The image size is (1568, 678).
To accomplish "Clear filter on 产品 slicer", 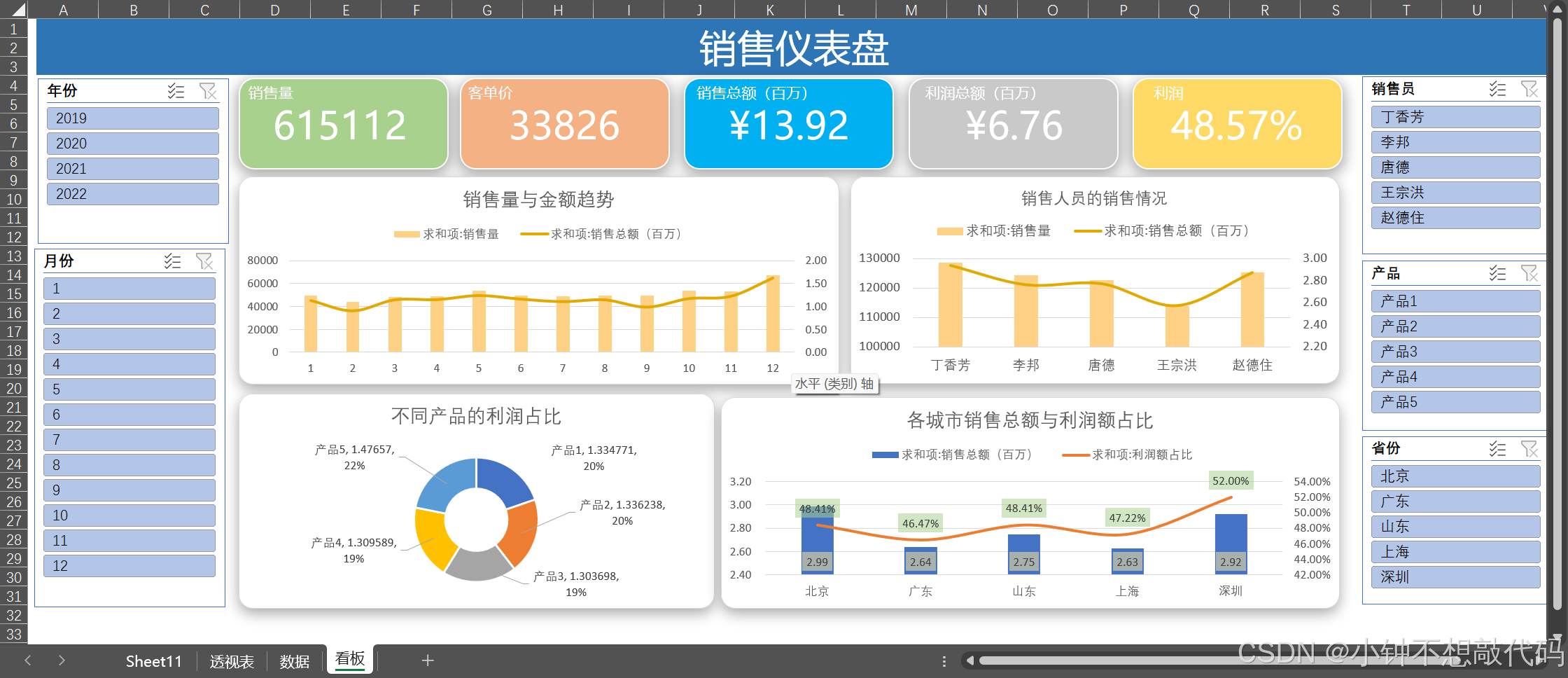I will coord(1529,273).
